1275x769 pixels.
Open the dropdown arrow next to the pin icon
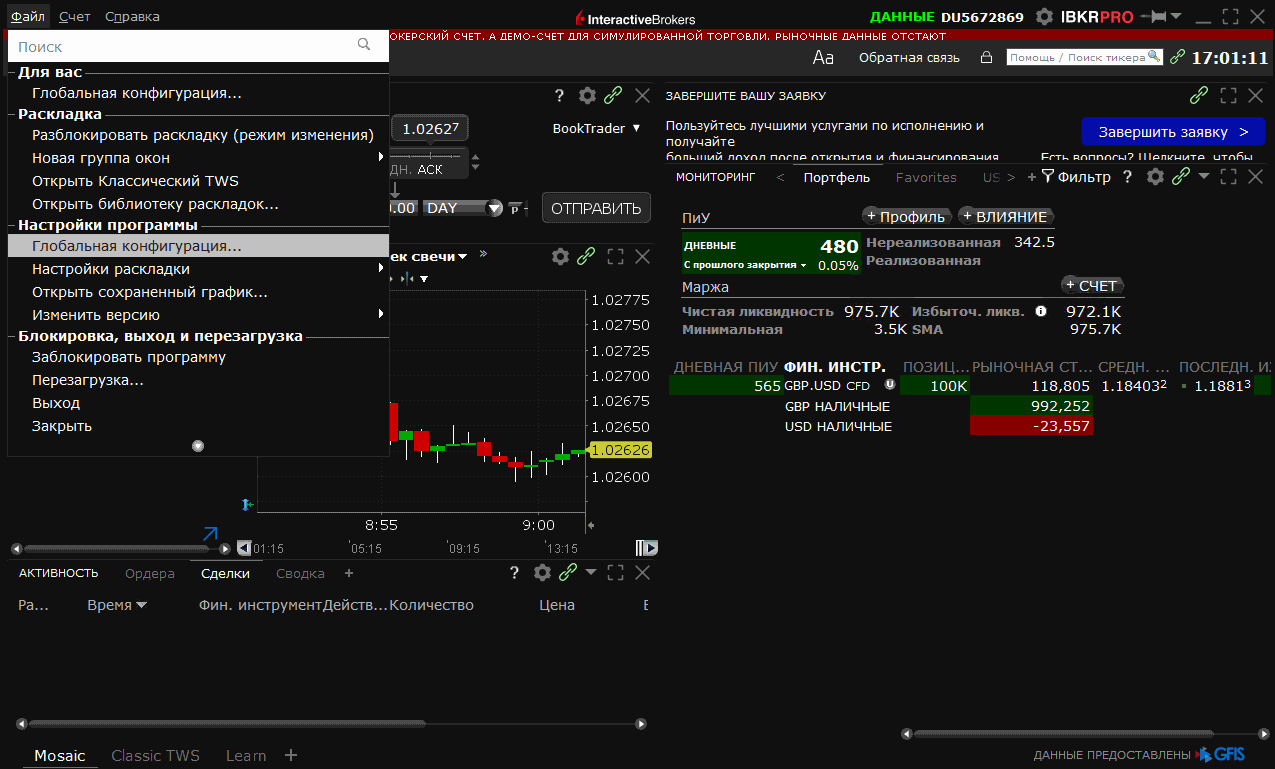(1176, 17)
